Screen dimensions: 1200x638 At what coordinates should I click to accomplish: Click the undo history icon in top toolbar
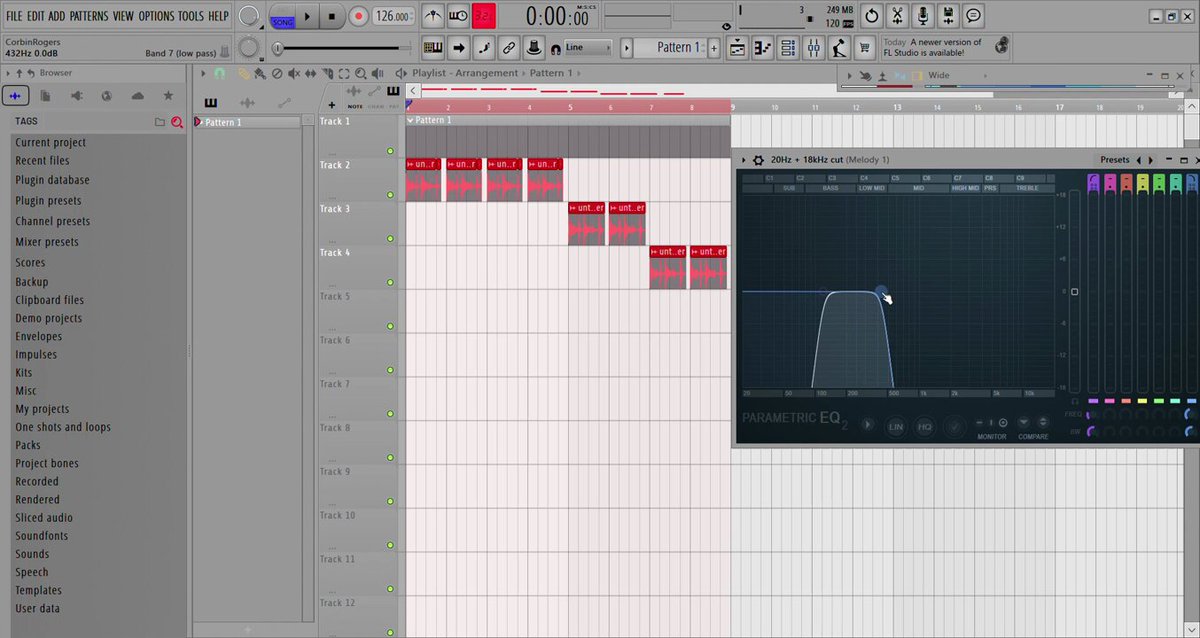pos(872,16)
